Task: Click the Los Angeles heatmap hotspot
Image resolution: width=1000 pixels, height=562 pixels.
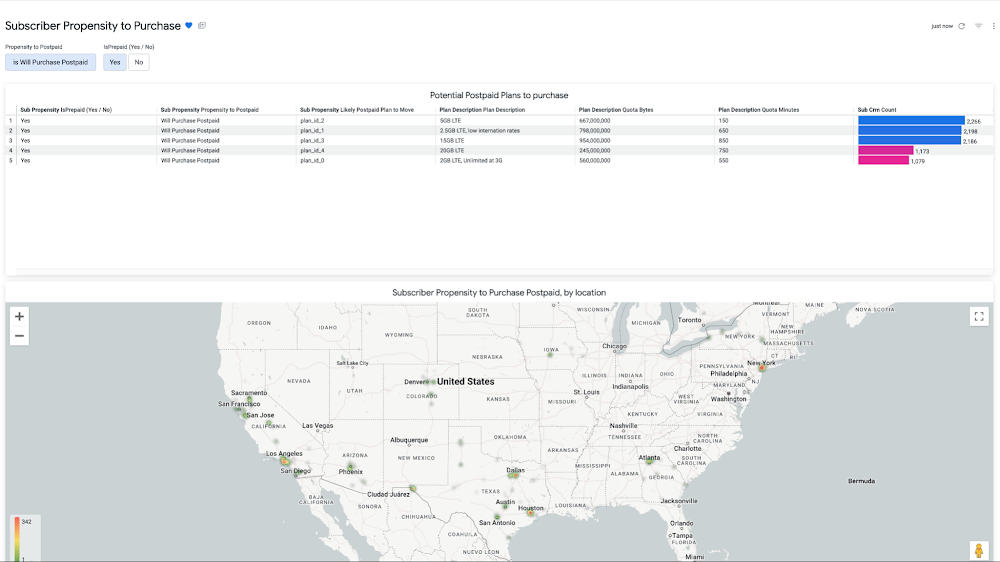Action: [x=285, y=461]
